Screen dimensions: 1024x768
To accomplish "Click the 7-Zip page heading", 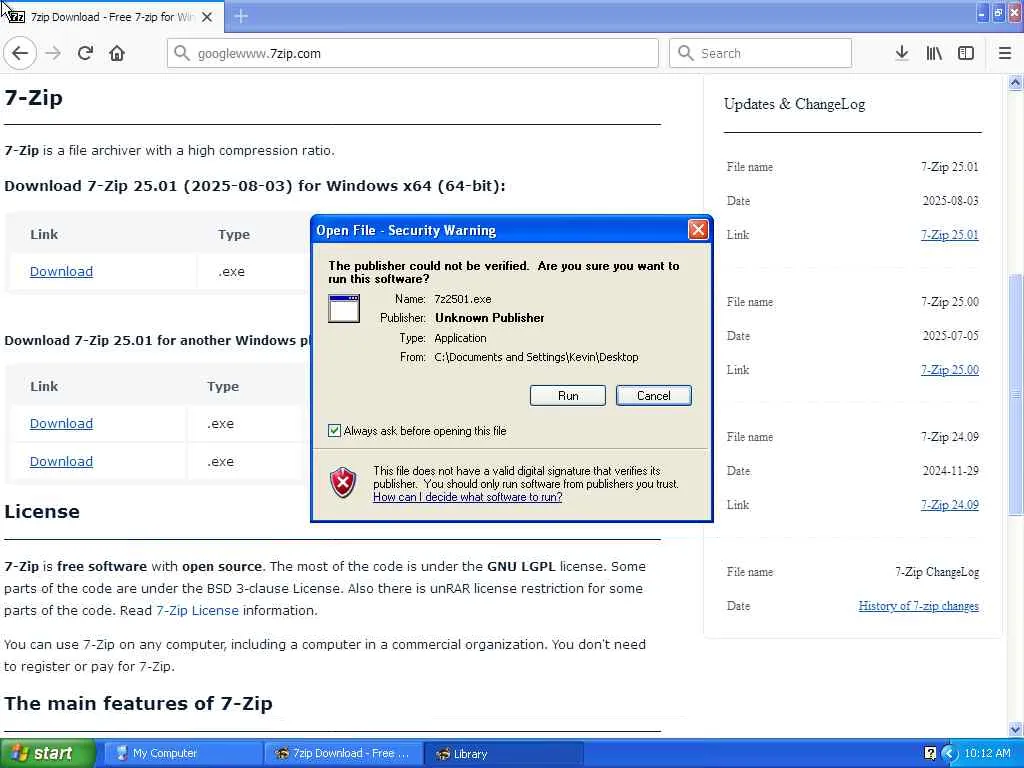I will tap(33, 98).
